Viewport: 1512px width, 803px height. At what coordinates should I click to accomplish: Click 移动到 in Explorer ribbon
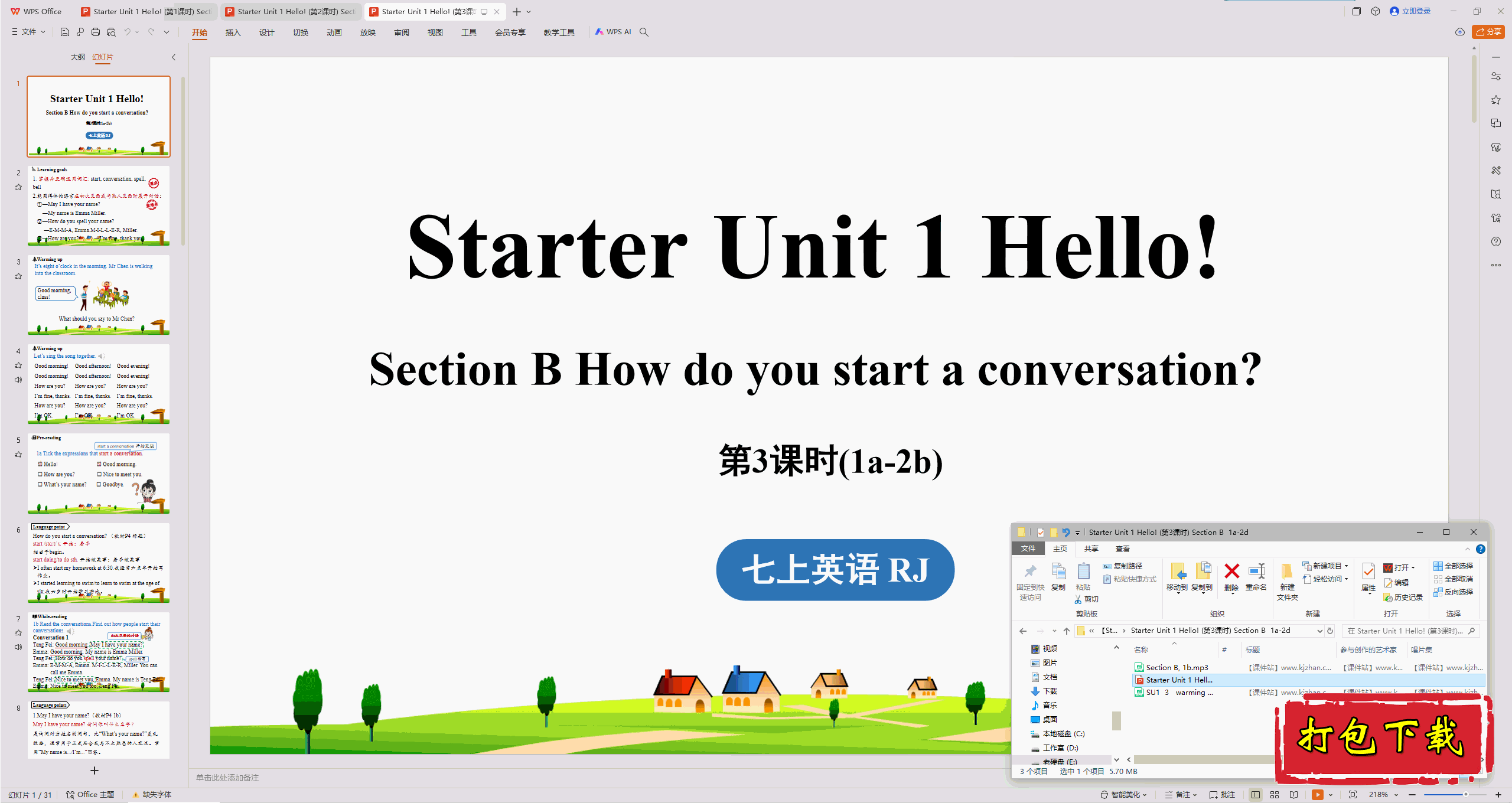[1177, 577]
